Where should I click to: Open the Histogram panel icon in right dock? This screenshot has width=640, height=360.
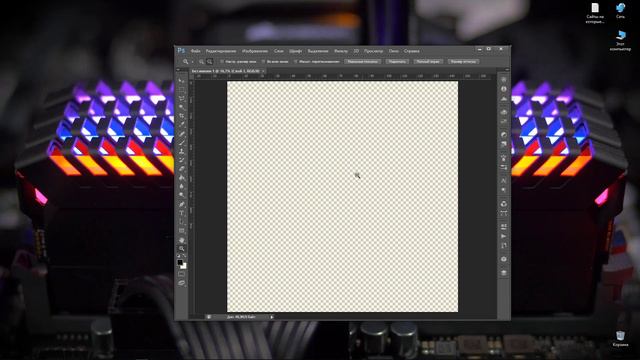[x=504, y=99]
